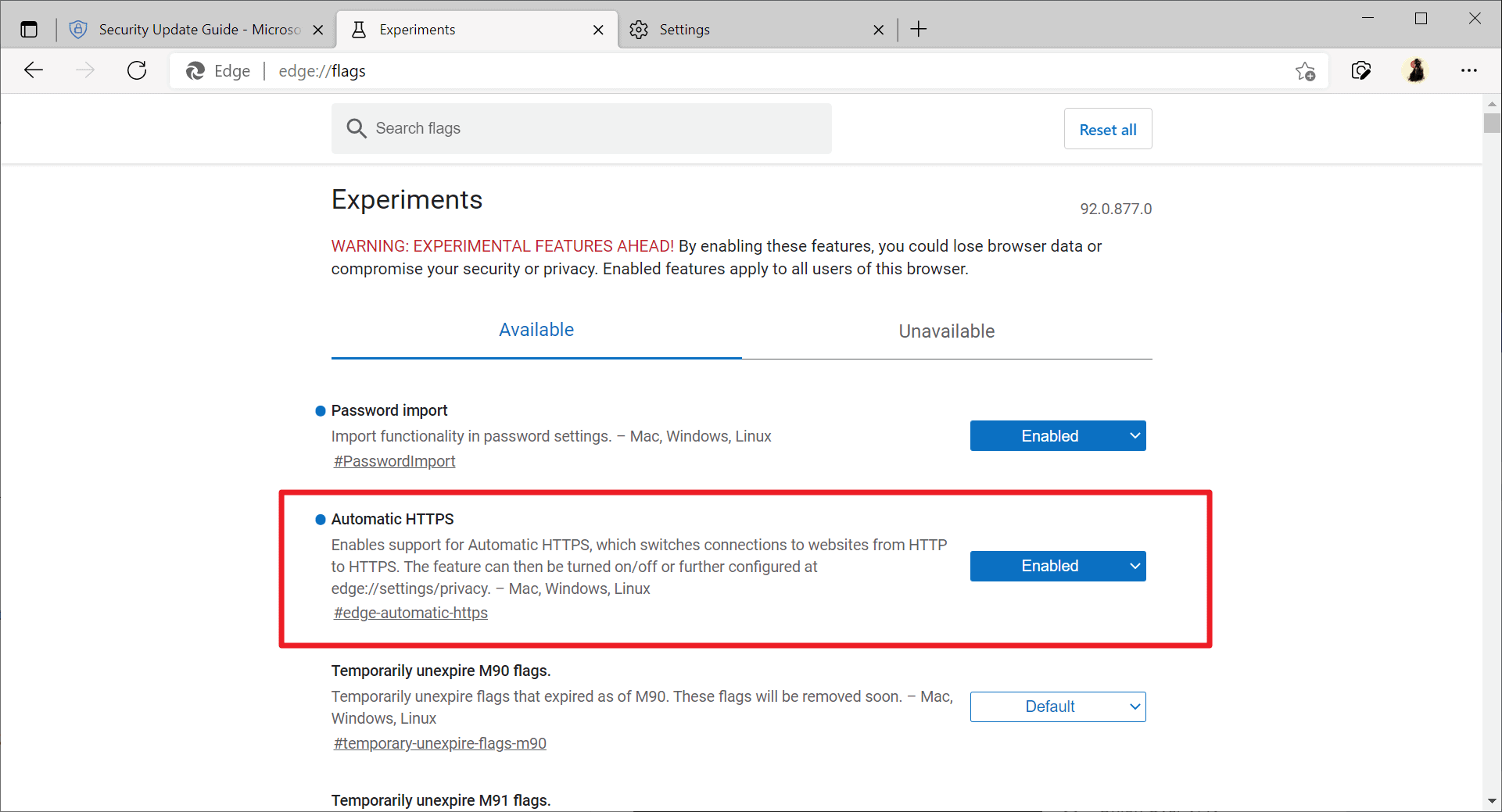Open the #temporary-unexpire-flags-m90 link

click(x=439, y=743)
